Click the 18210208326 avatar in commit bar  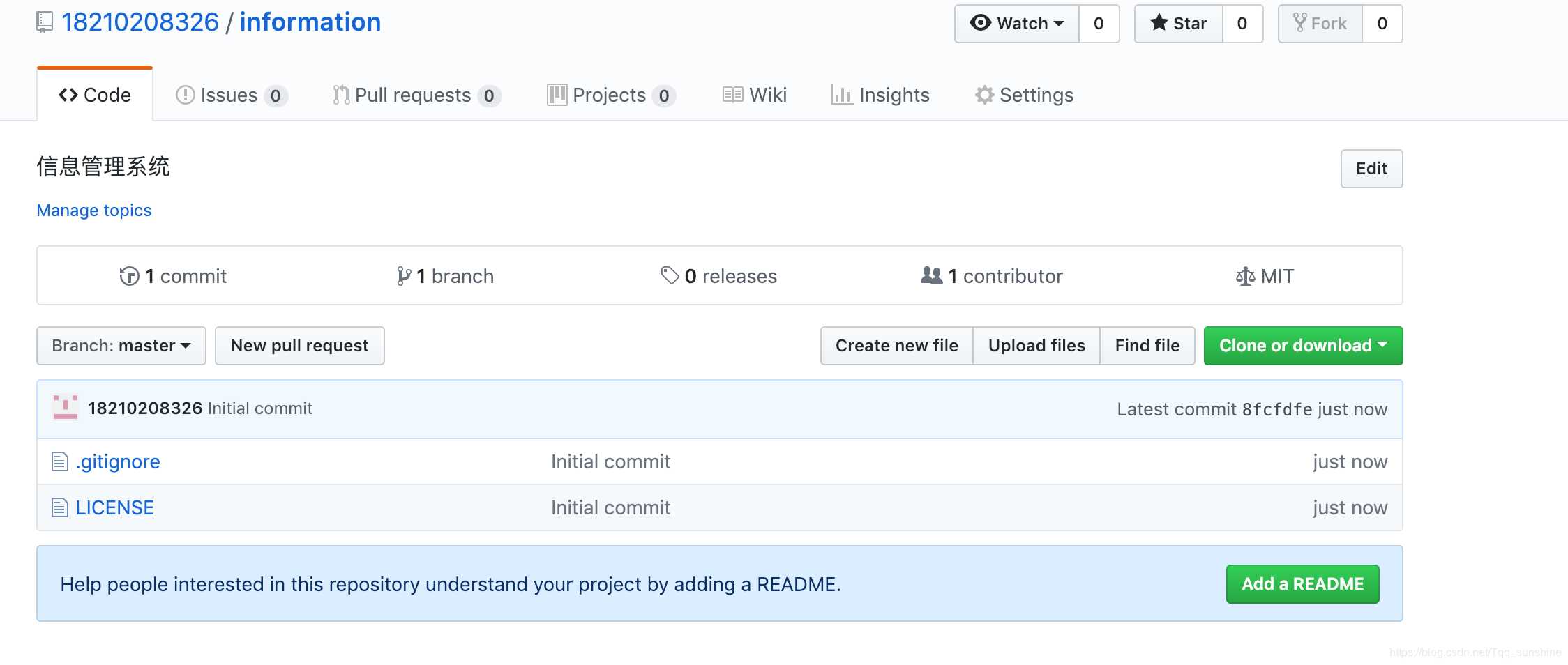click(66, 408)
